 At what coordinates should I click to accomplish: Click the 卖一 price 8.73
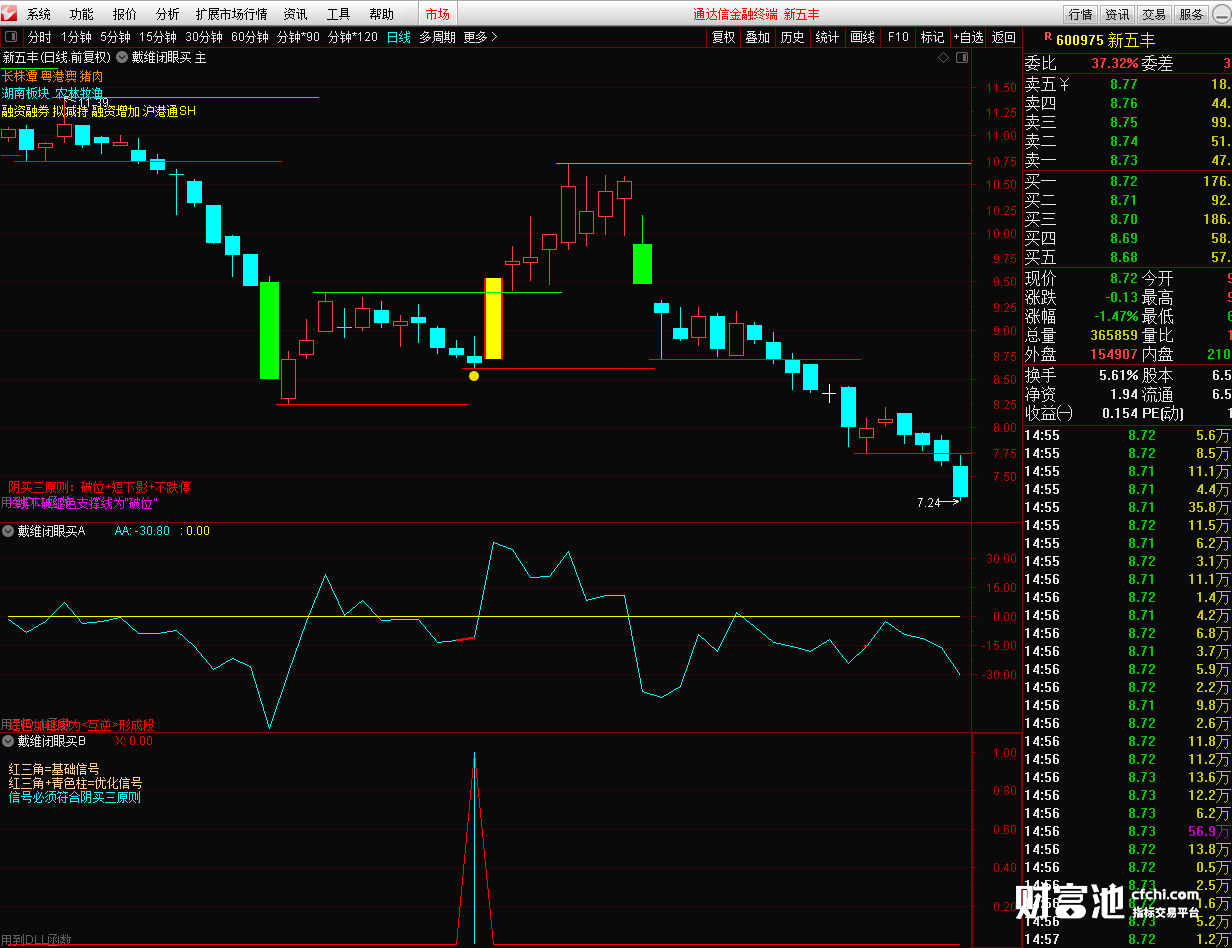click(x=1124, y=160)
